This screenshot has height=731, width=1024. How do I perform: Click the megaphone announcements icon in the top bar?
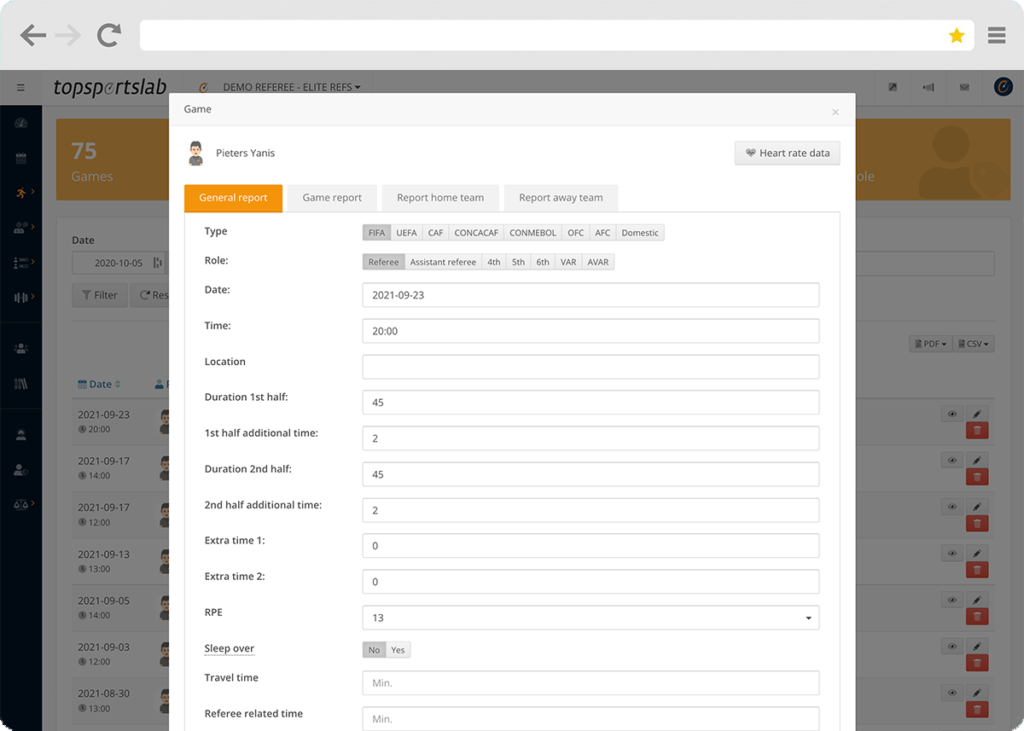pos(927,87)
